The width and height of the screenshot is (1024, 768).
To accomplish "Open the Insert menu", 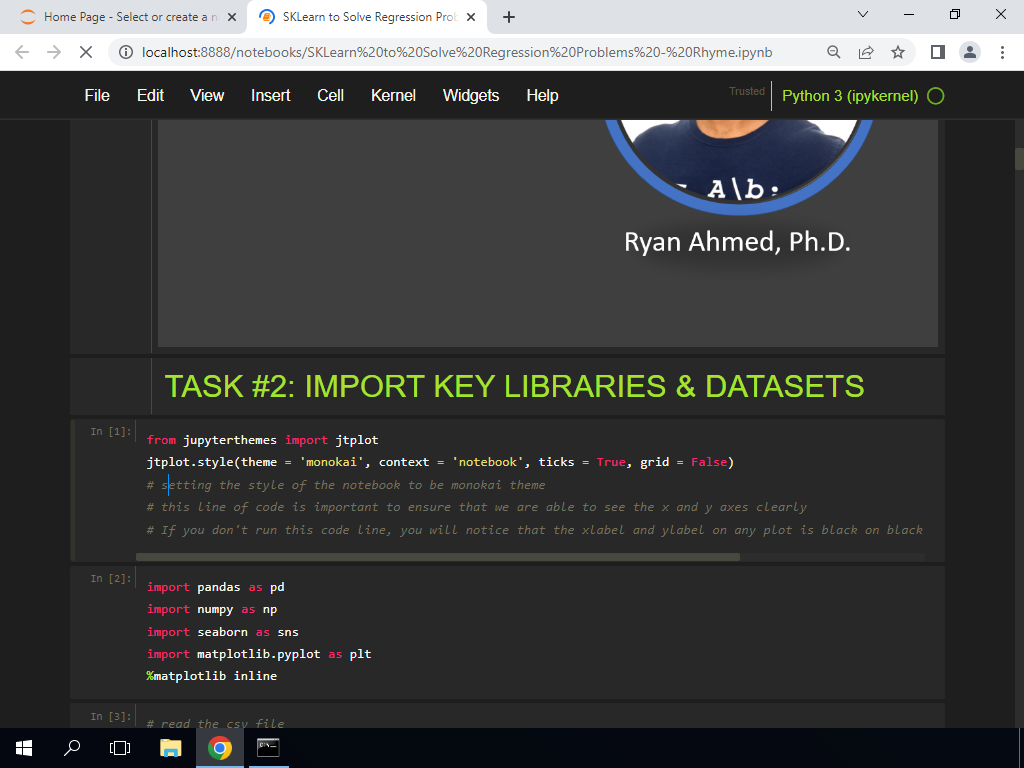I will click(x=270, y=95).
